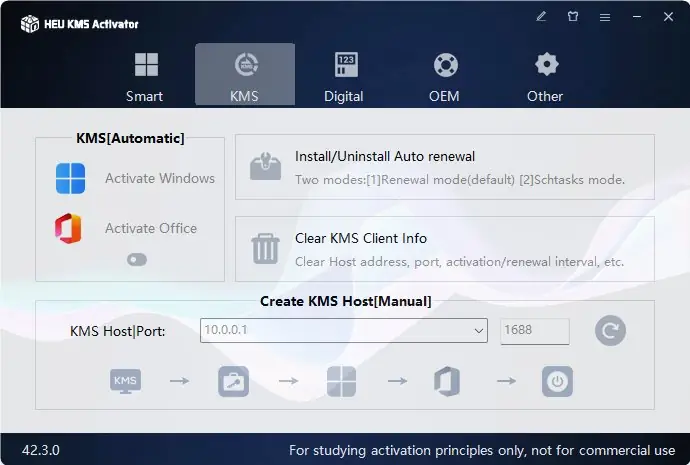Click the trash can icon
This screenshot has height=465, width=690.
pos(265,249)
